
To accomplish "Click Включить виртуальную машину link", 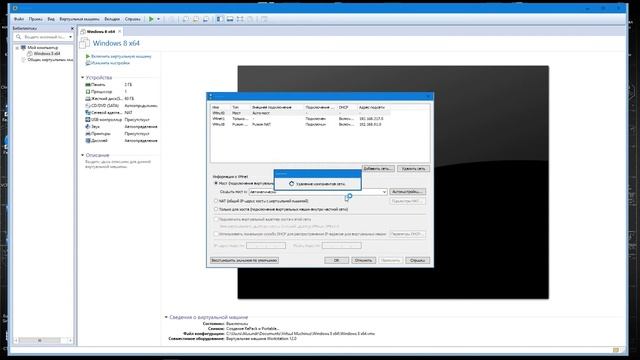I will (x=121, y=56).
